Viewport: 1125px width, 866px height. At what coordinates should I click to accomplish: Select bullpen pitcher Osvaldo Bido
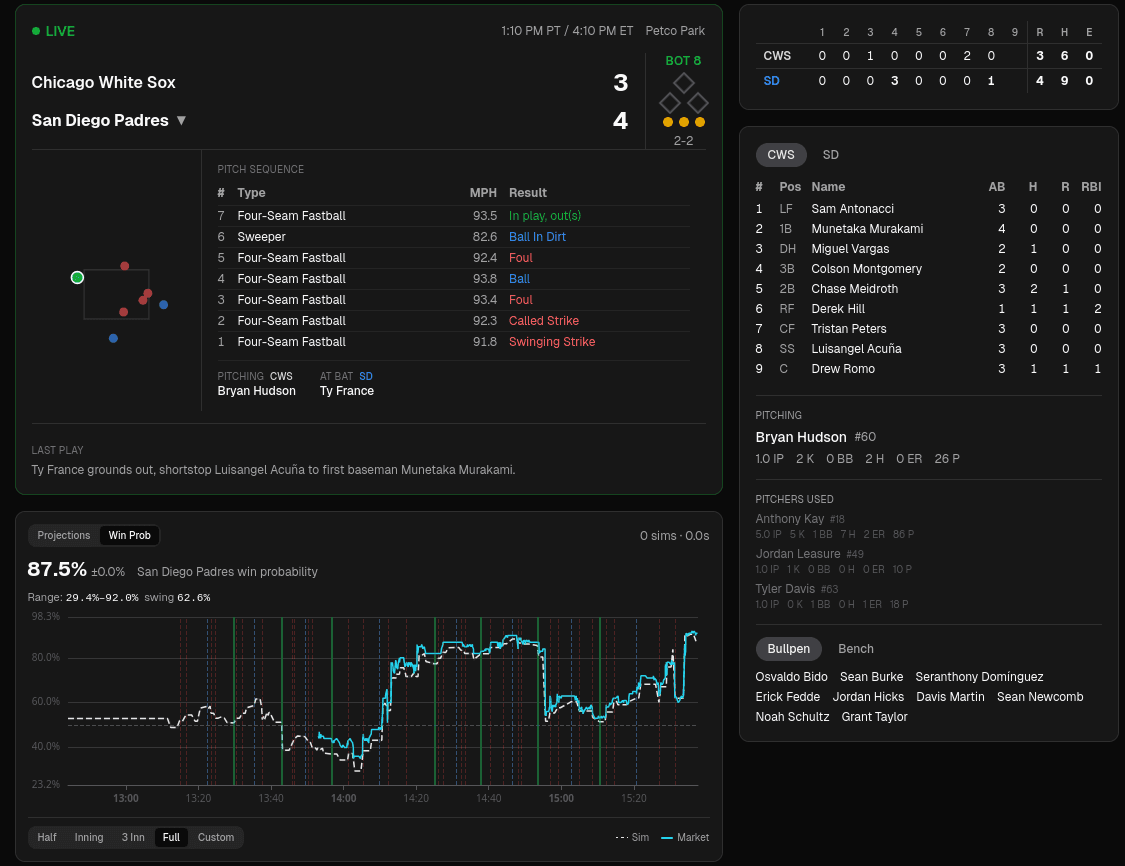(x=791, y=677)
